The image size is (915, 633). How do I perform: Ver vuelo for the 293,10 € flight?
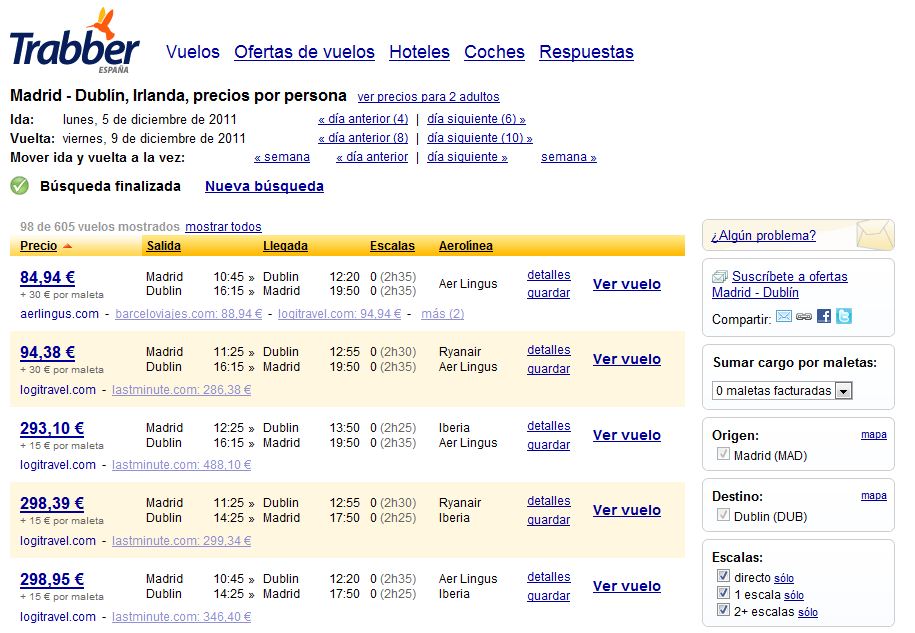click(627, 435)
